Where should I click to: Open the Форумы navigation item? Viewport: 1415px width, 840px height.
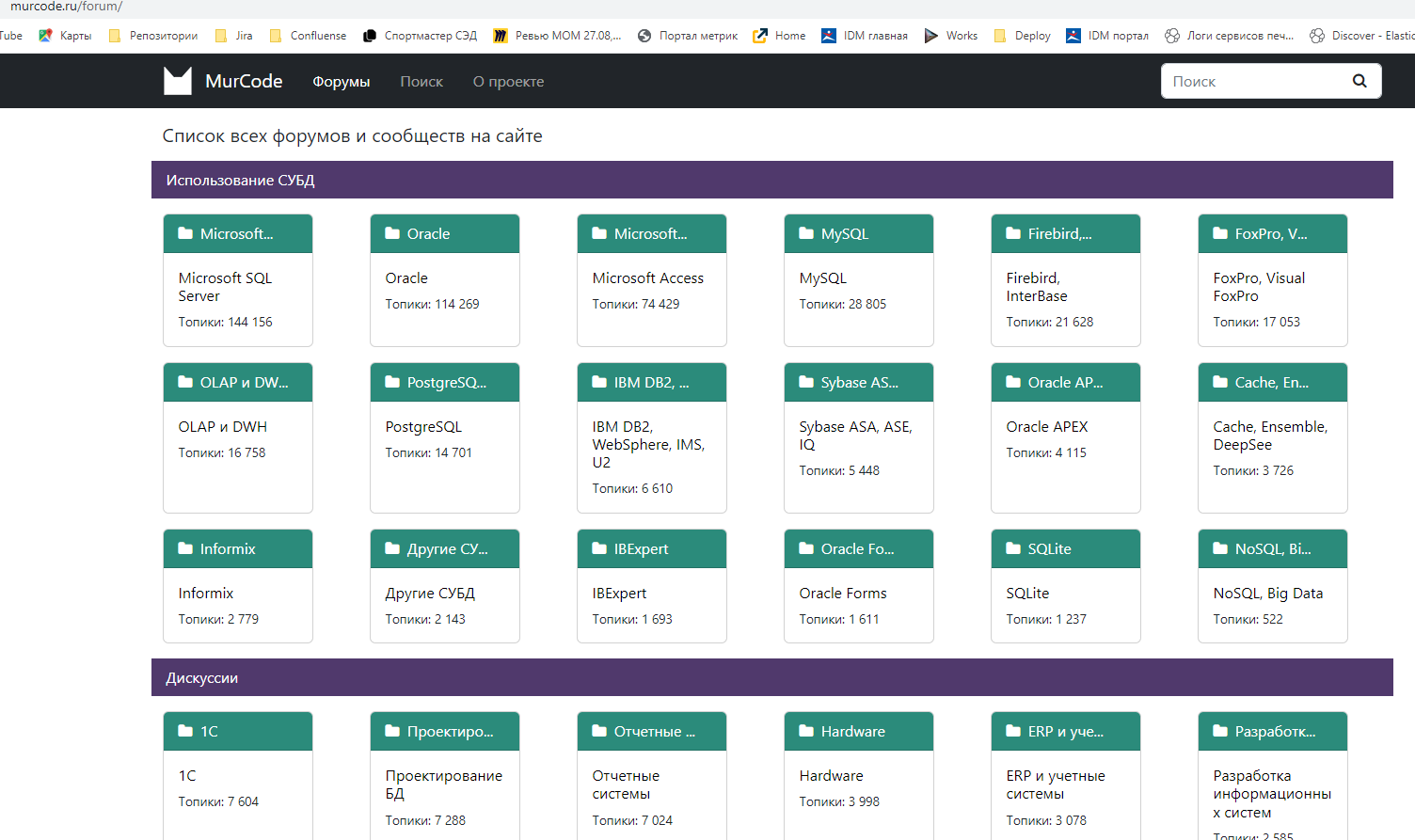coord(341,82)
